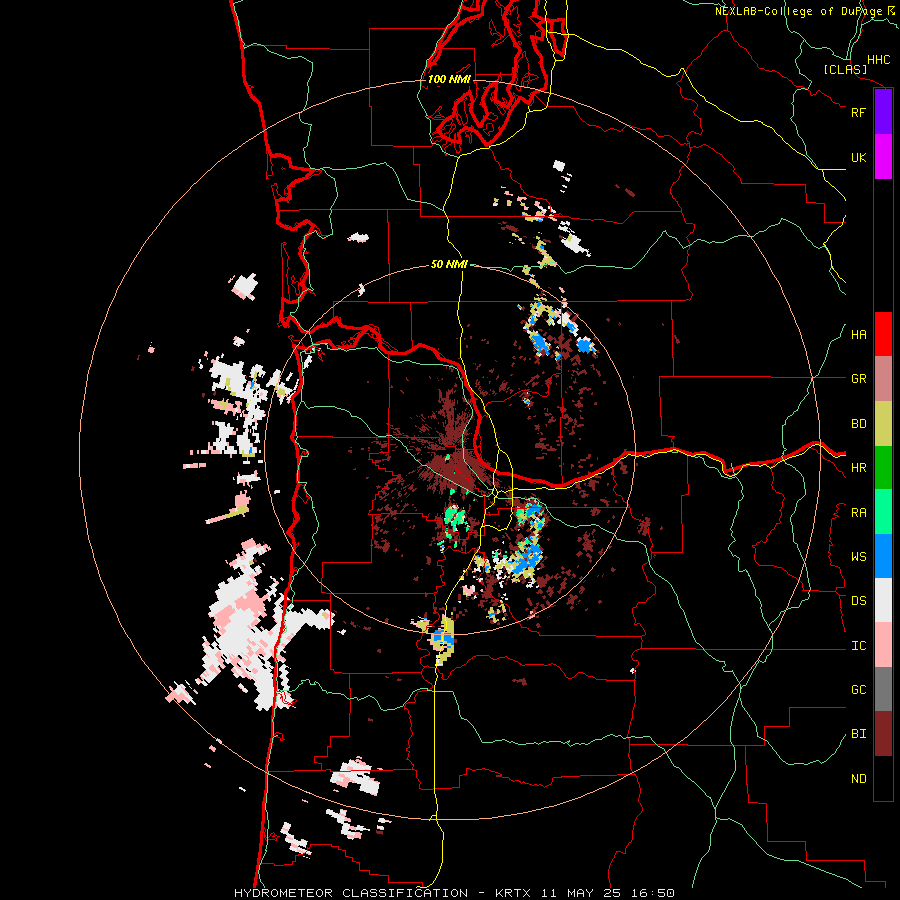Screen dimensions: 900x900
Task: Click the RF purple legend swatch
Action: [883, 112]
